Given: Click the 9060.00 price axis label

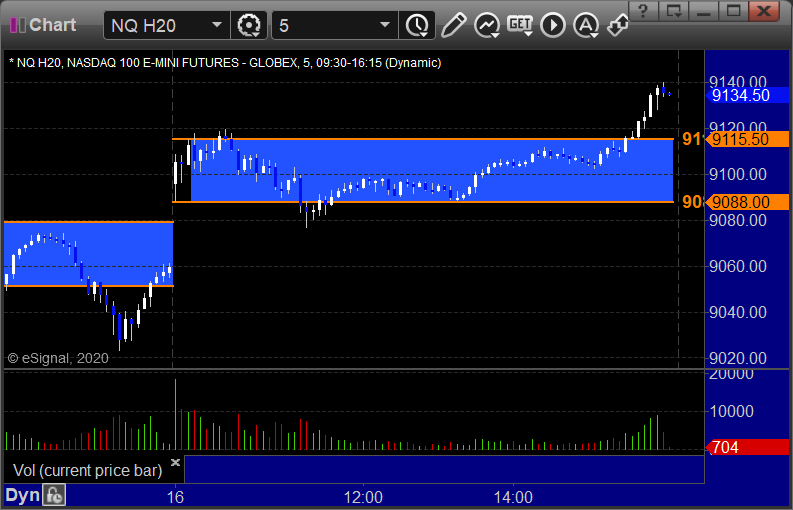Looking at the screenshot, I should click(x=738, y=266).
